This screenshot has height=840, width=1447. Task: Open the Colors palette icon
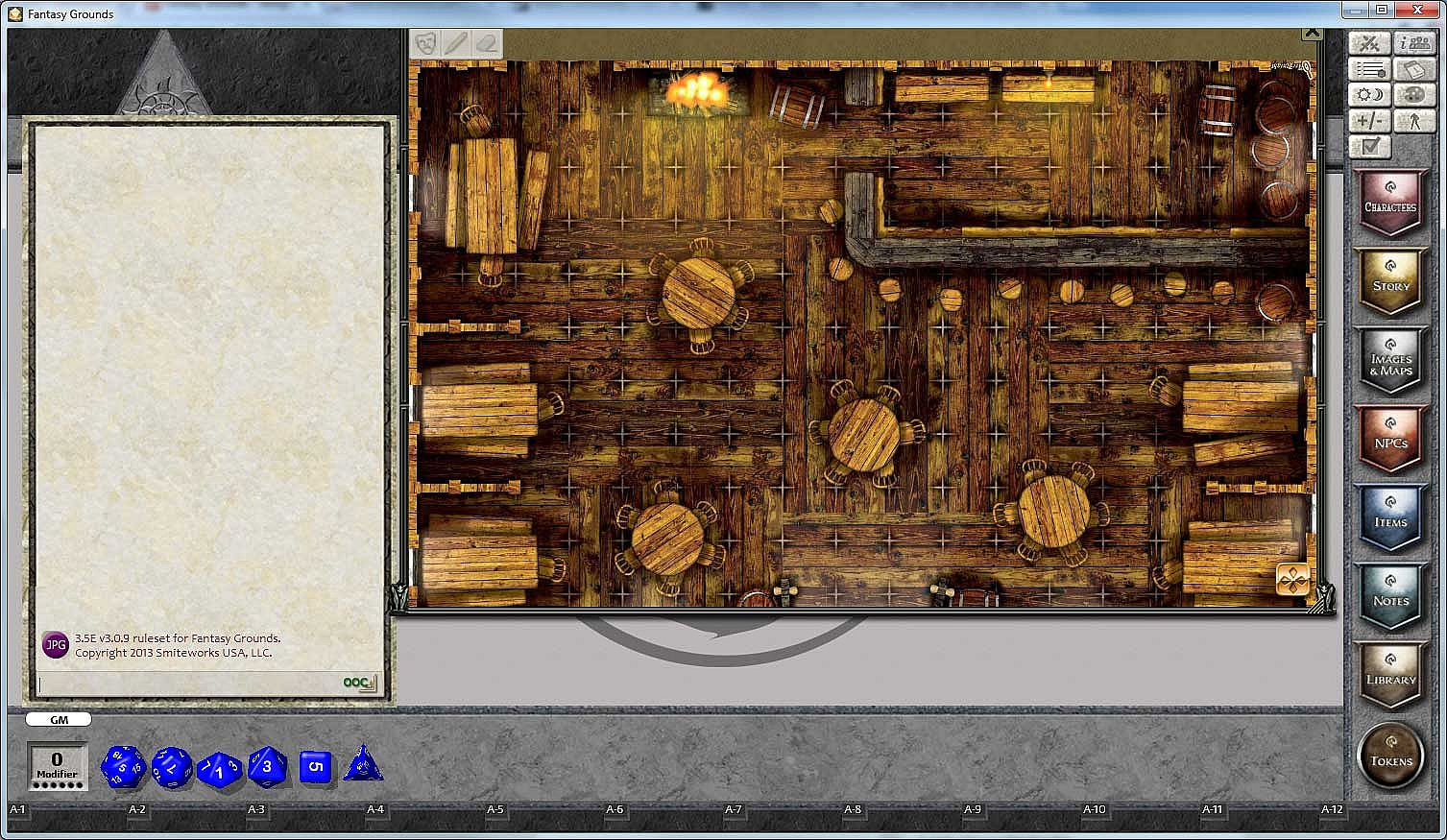coord(1414,96)
